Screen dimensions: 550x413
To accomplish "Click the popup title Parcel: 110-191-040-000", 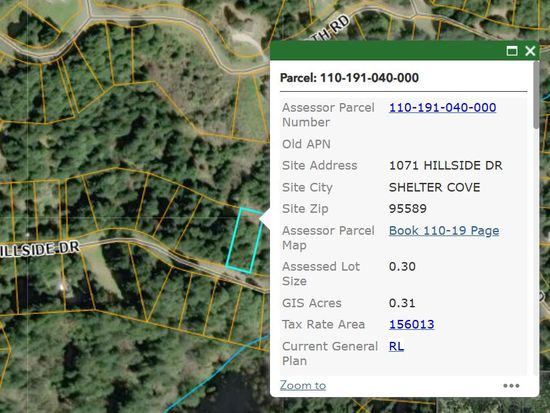I will click(349, 78).
